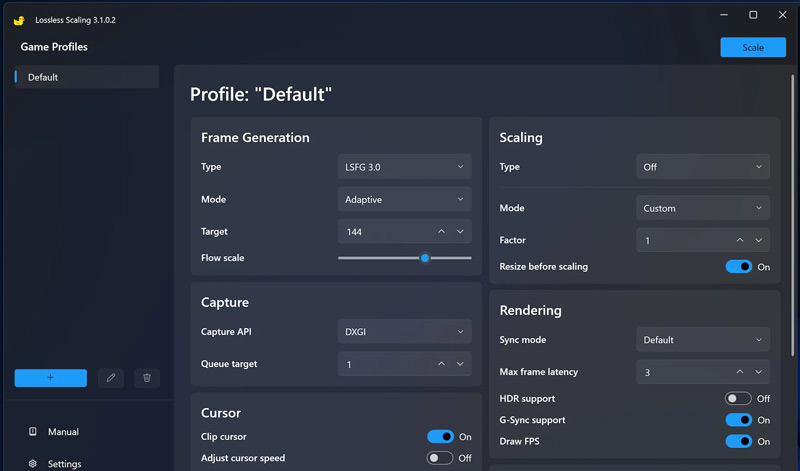Close the Lossless Scaling window
This screenshot has height=471, width=800.
coord(782,15)
